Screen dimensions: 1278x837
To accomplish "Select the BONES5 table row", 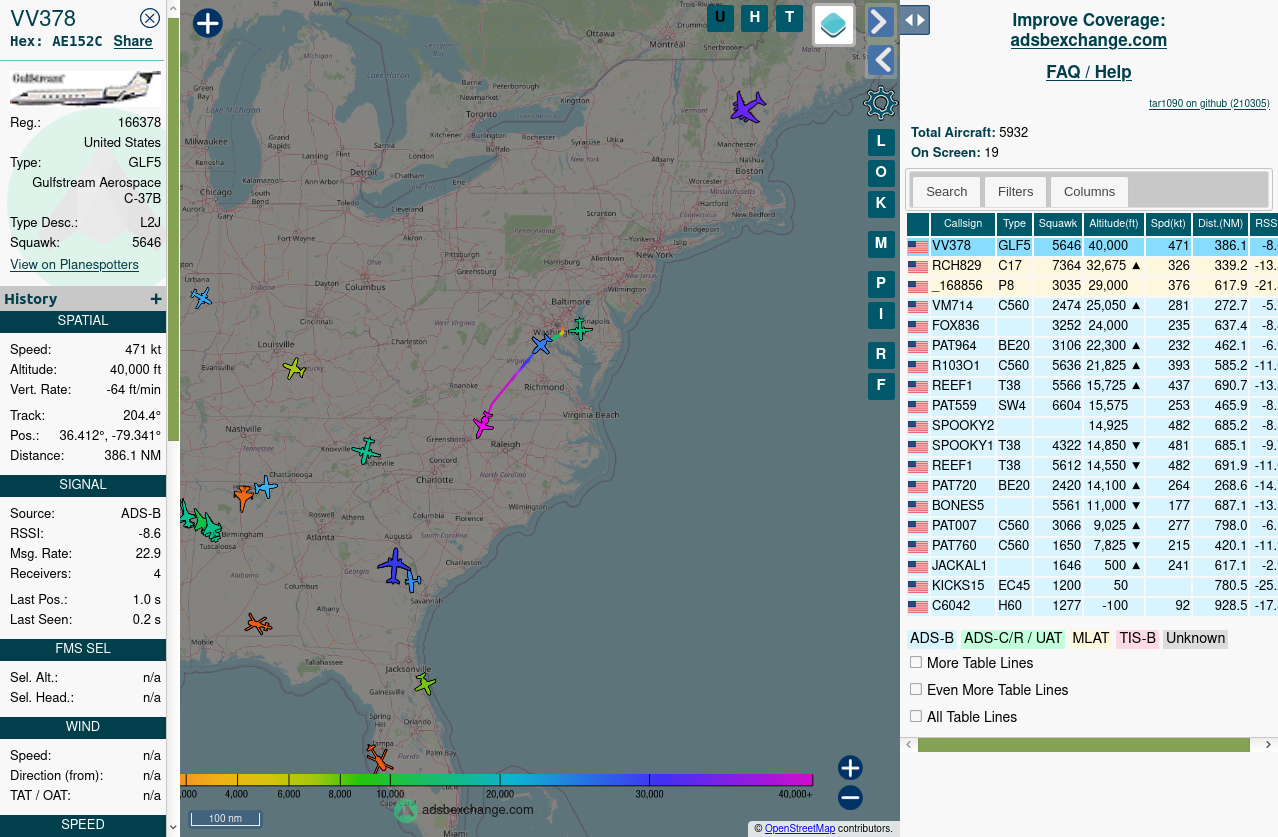I will click(1092, 506).
